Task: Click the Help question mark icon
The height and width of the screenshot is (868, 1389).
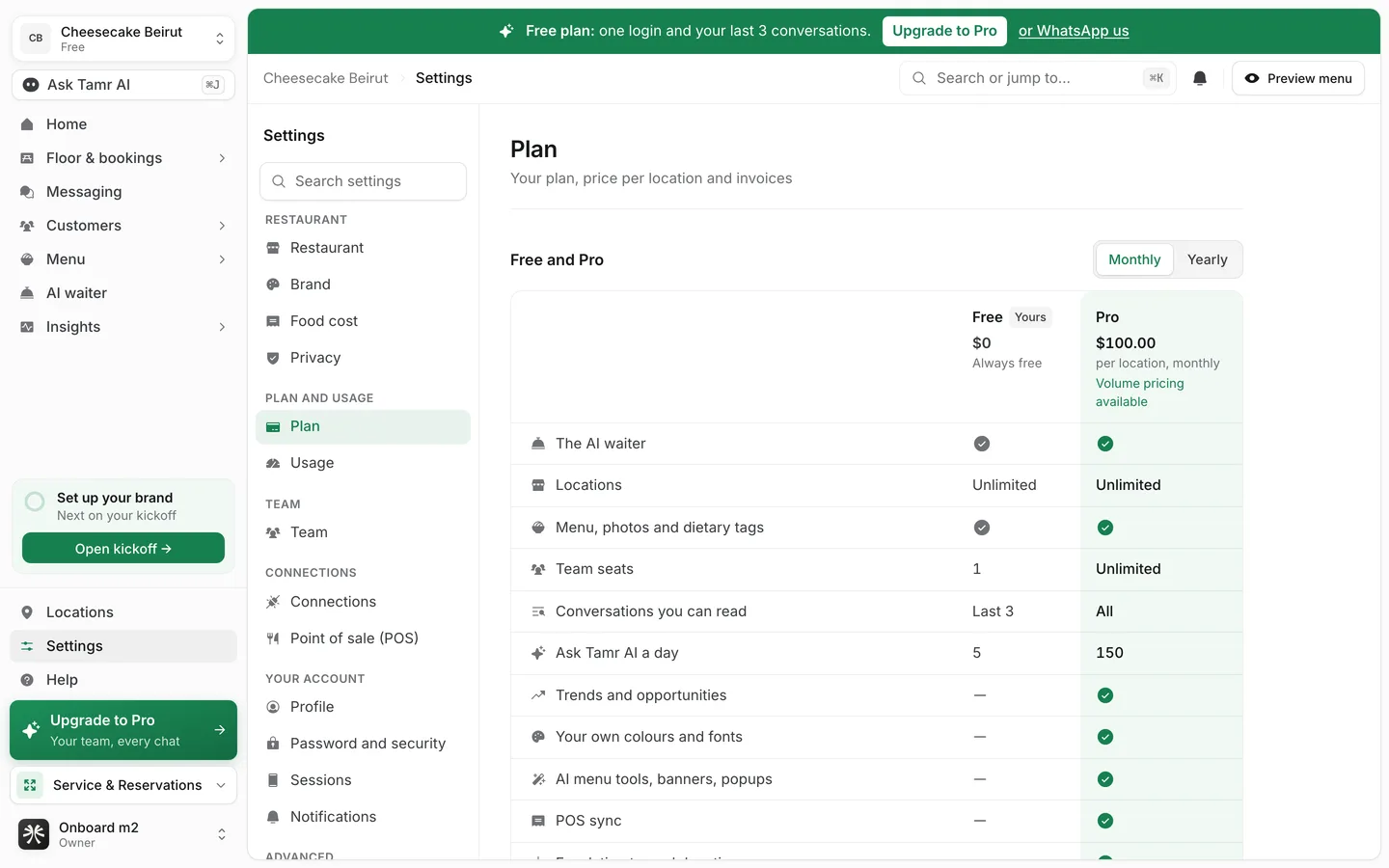Action: (x=27, y=680)
